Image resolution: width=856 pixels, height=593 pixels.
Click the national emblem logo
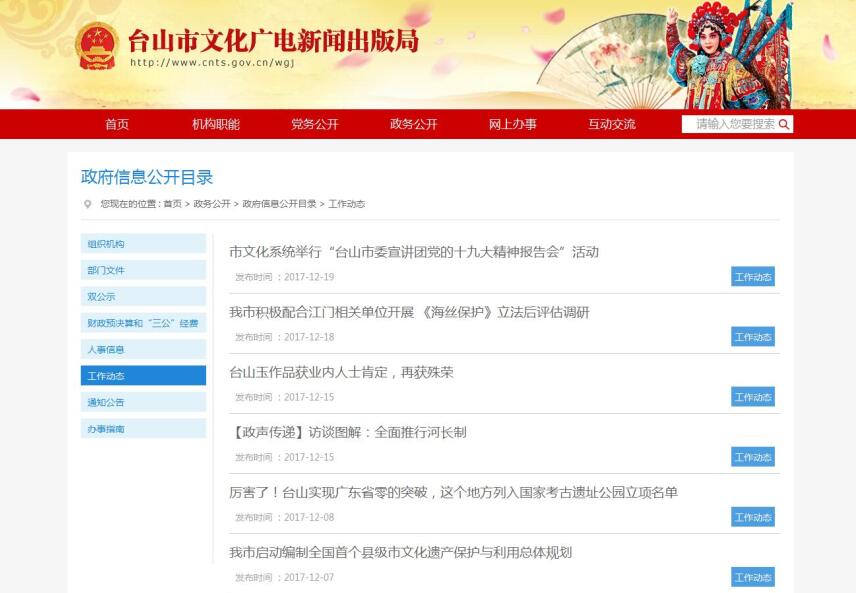point(97,46)
